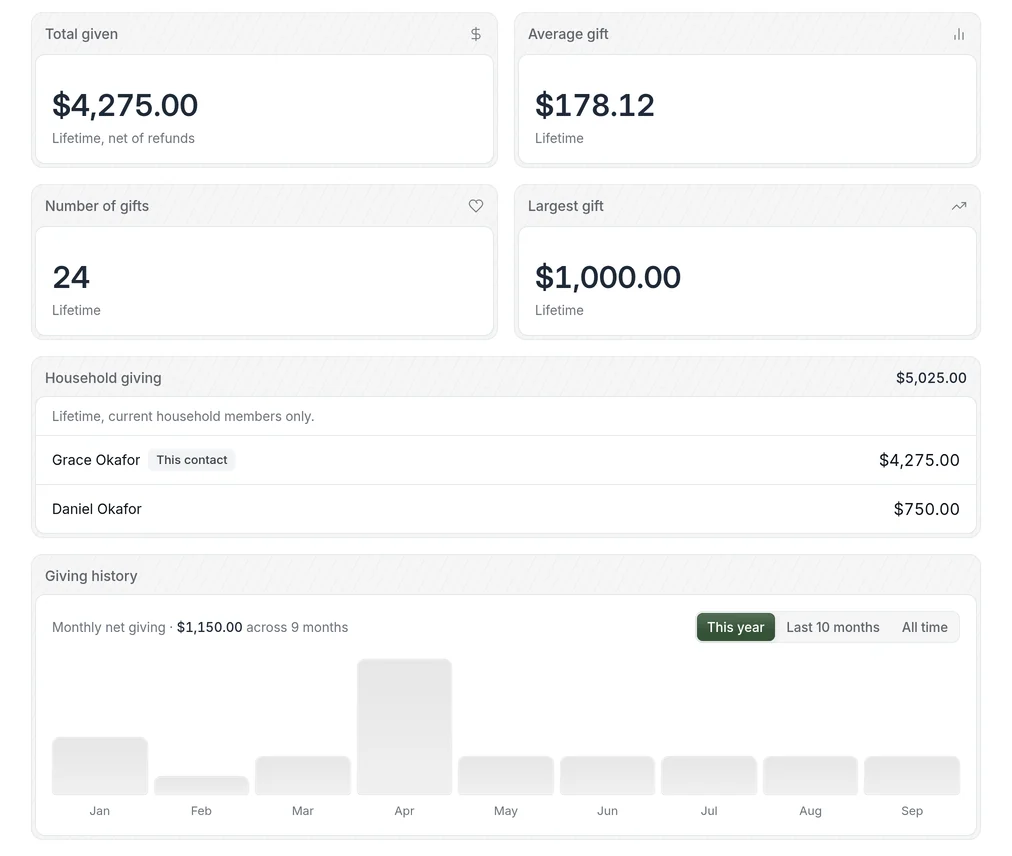Screen dimensions: 1012x856
Task: Click the Giving history heading
Action: 91,576
